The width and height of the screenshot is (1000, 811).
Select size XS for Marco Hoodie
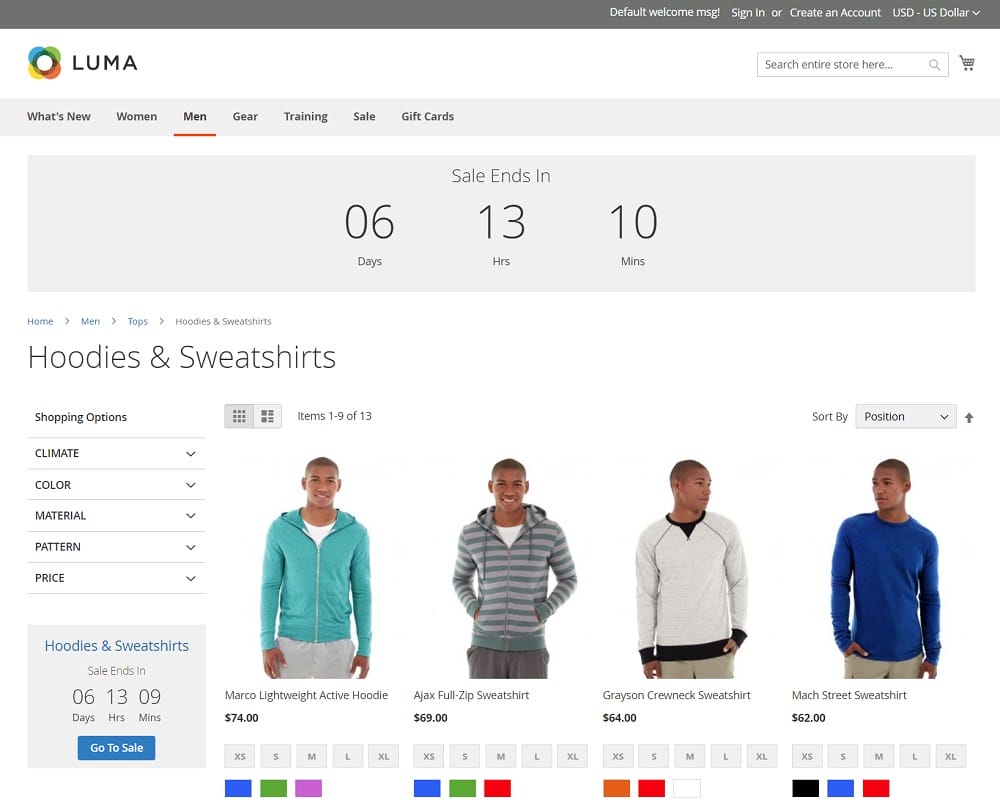[x=240, y=756]
